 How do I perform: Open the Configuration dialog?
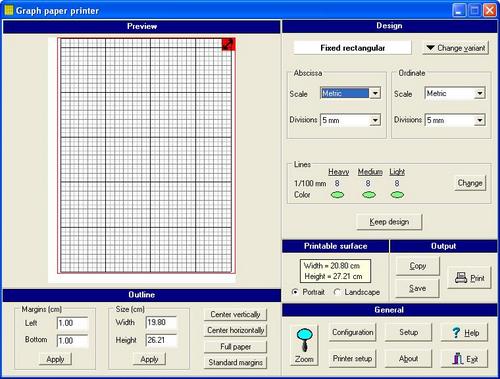352,332
